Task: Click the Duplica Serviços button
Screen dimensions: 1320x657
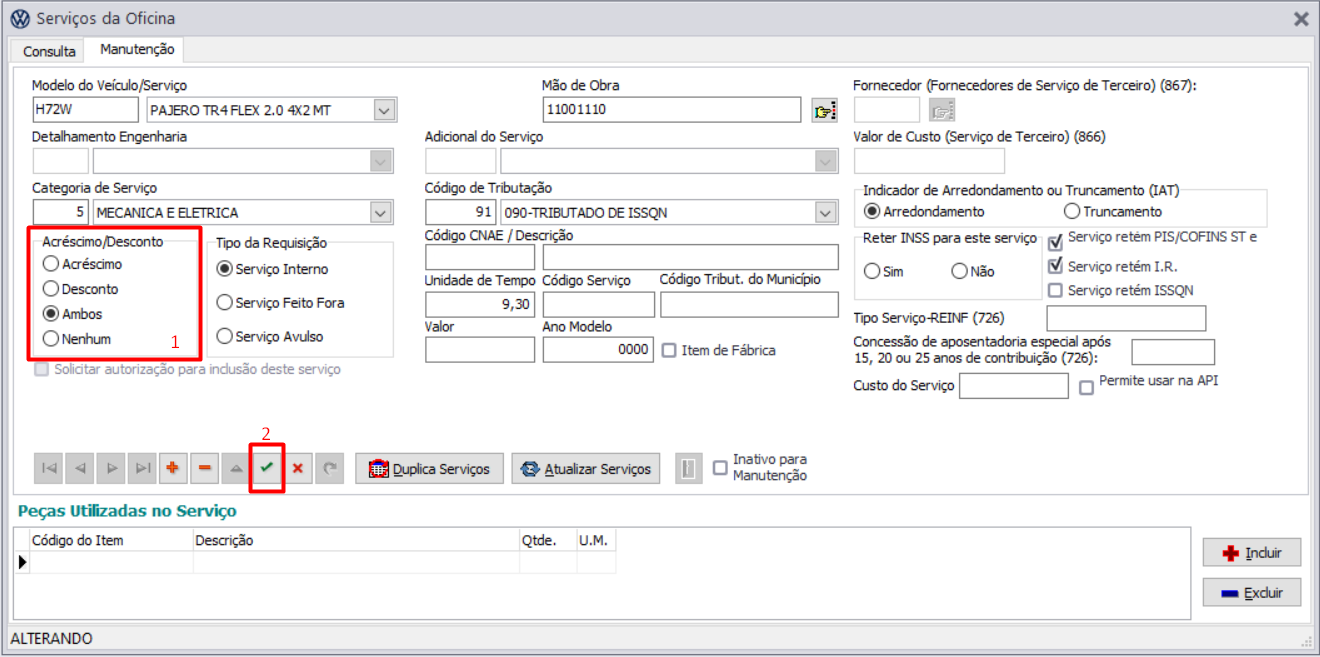Action: click(430, 468)
